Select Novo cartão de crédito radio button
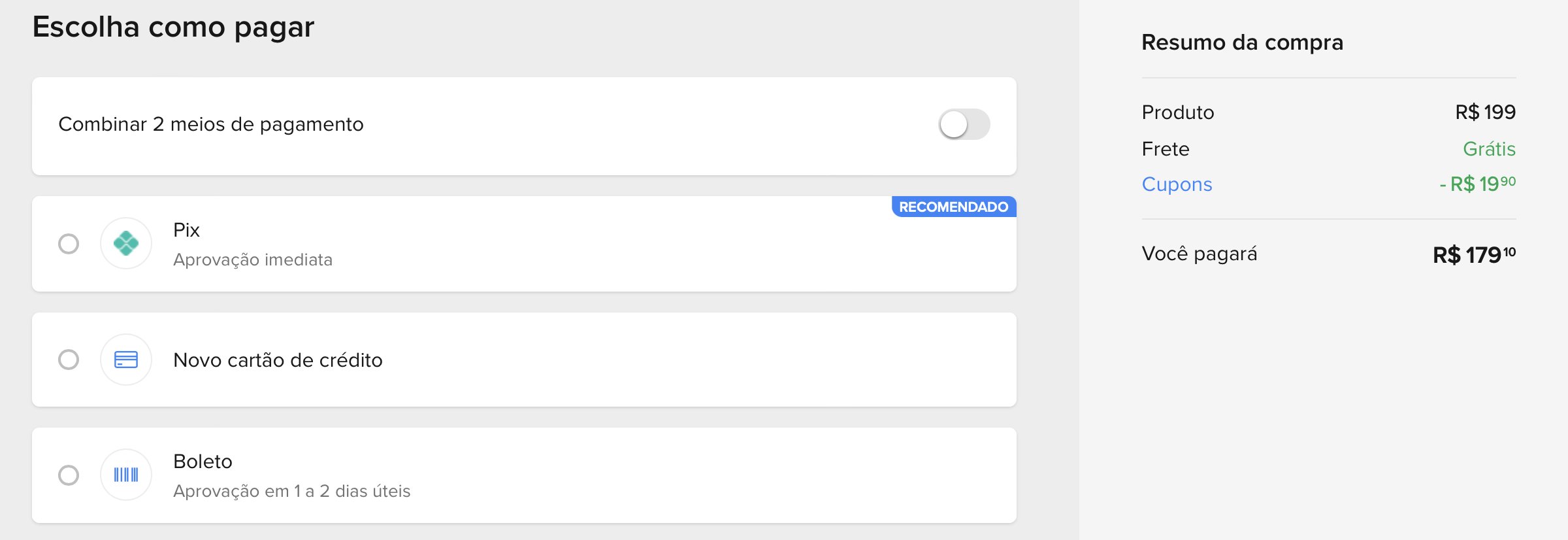This screenshot has height=540, width=1568. tap(69, 360)
